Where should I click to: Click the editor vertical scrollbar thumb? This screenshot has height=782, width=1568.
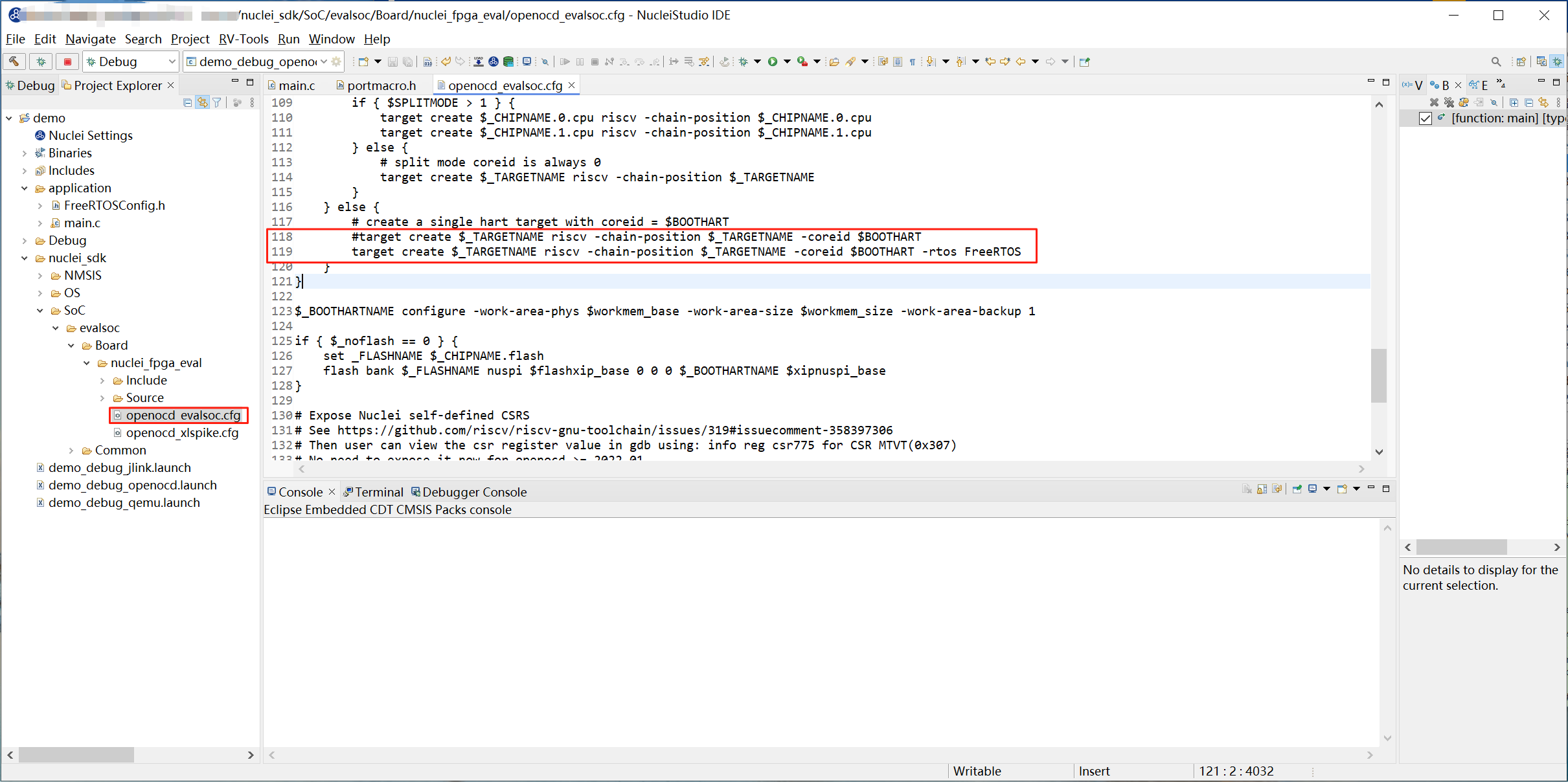1378,375
